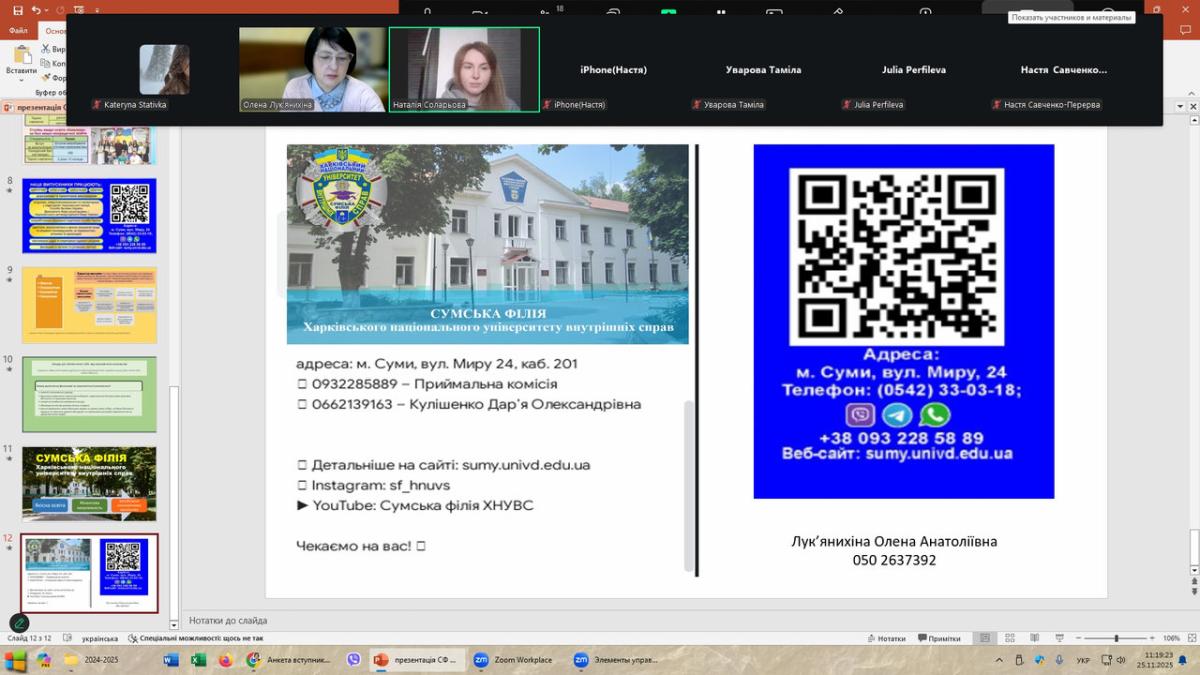The height and width of the screenshot is (675, 1200).
Task: Click Олена Лук'янихіна video tile
Action: (313, 68)
